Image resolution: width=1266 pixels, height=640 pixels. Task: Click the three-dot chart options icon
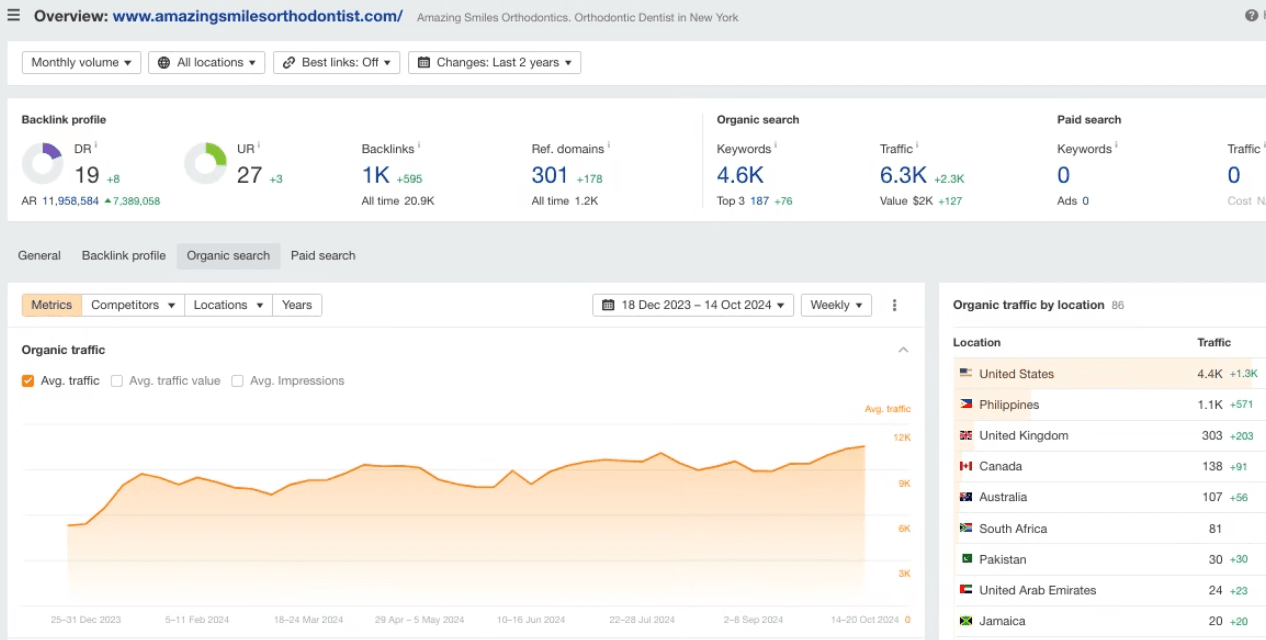894,305
